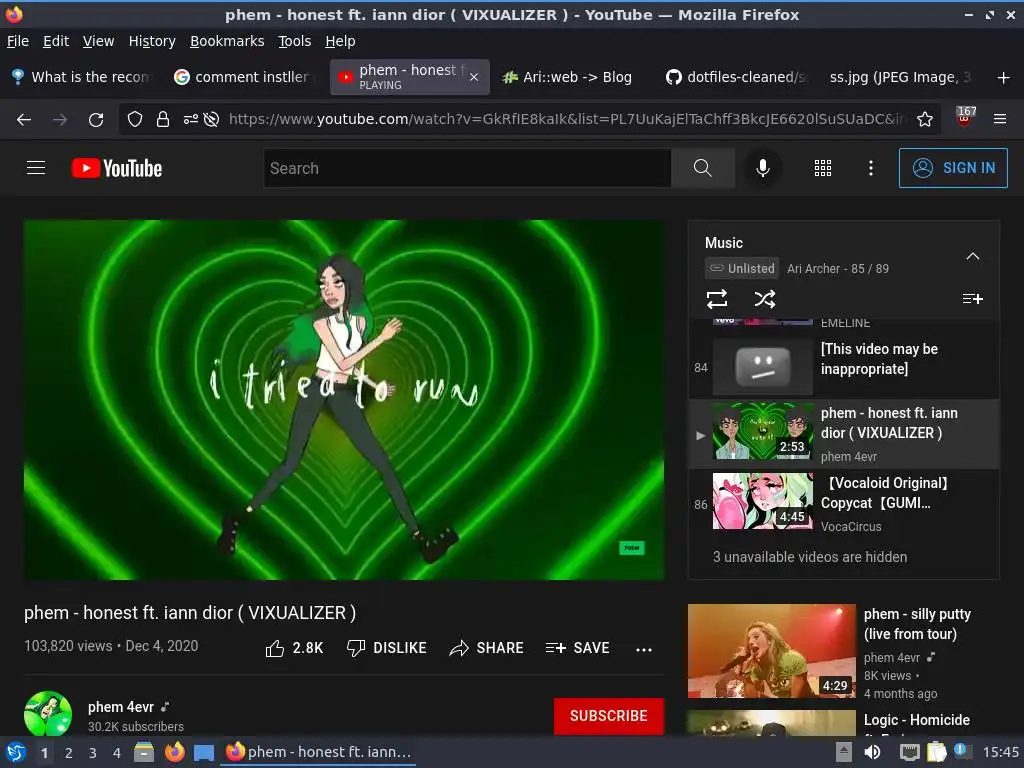Click the main video player
The height and width of the screenshot is (768, 1024).
(x=344, y=400)
